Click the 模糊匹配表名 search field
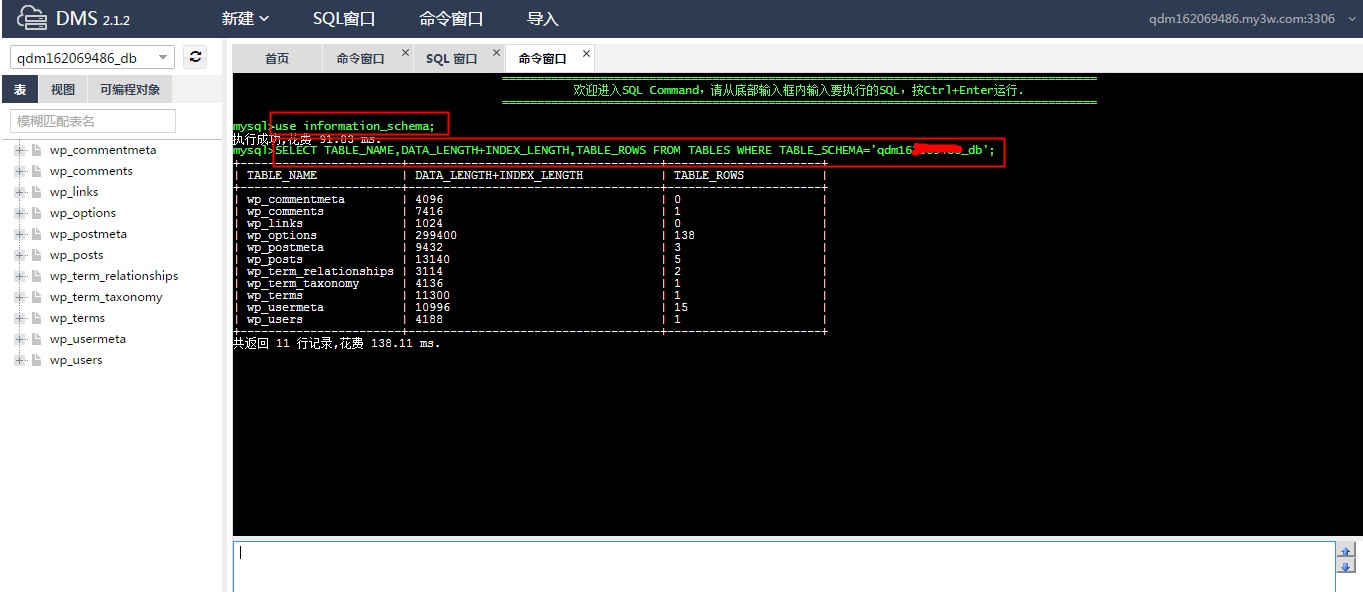Screen dimensions: 1363x592 pyautogui.click(x=92, y=121)
